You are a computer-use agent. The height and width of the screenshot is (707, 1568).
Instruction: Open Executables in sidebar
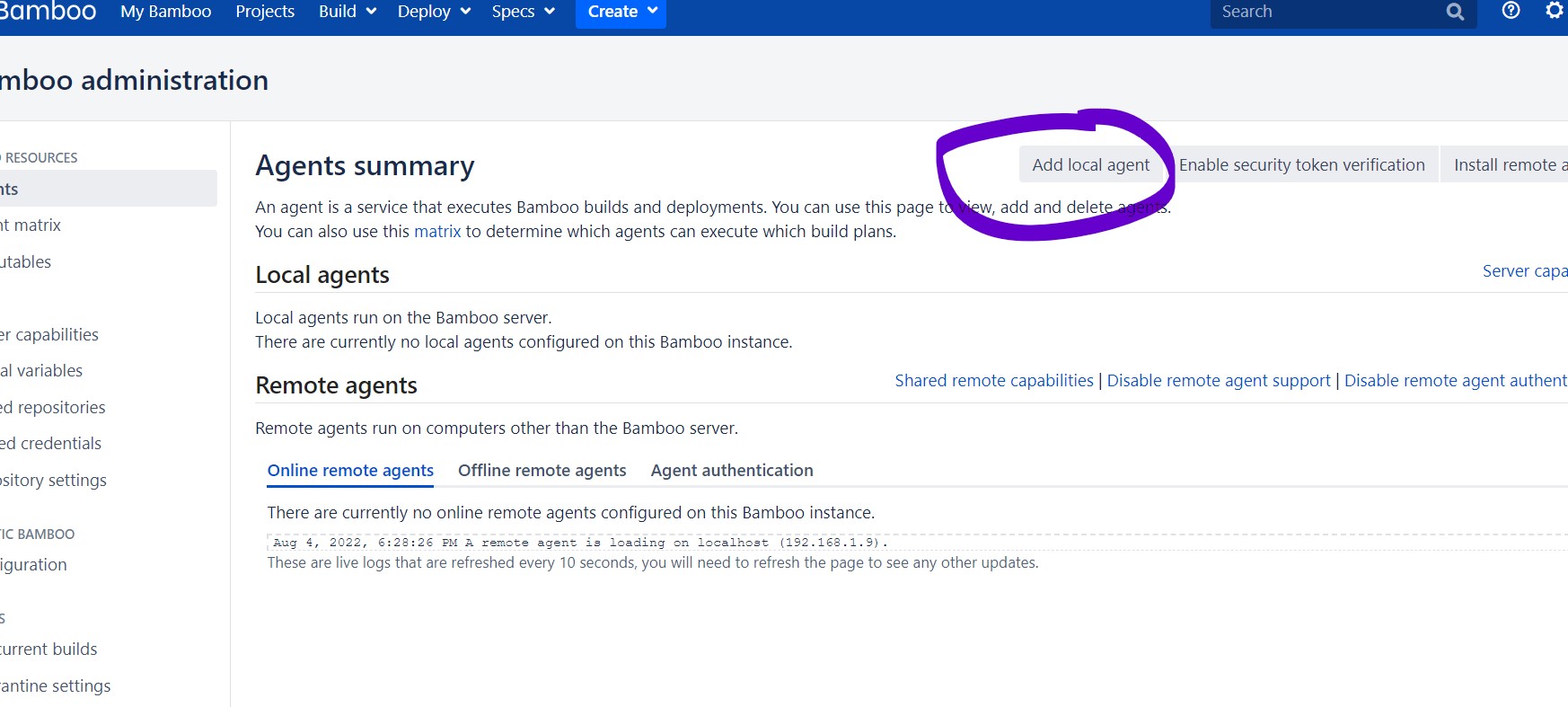pos(26,261)
